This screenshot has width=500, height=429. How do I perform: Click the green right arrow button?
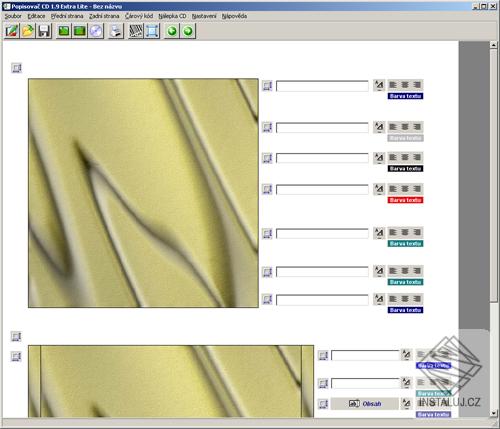pos(188,31)
